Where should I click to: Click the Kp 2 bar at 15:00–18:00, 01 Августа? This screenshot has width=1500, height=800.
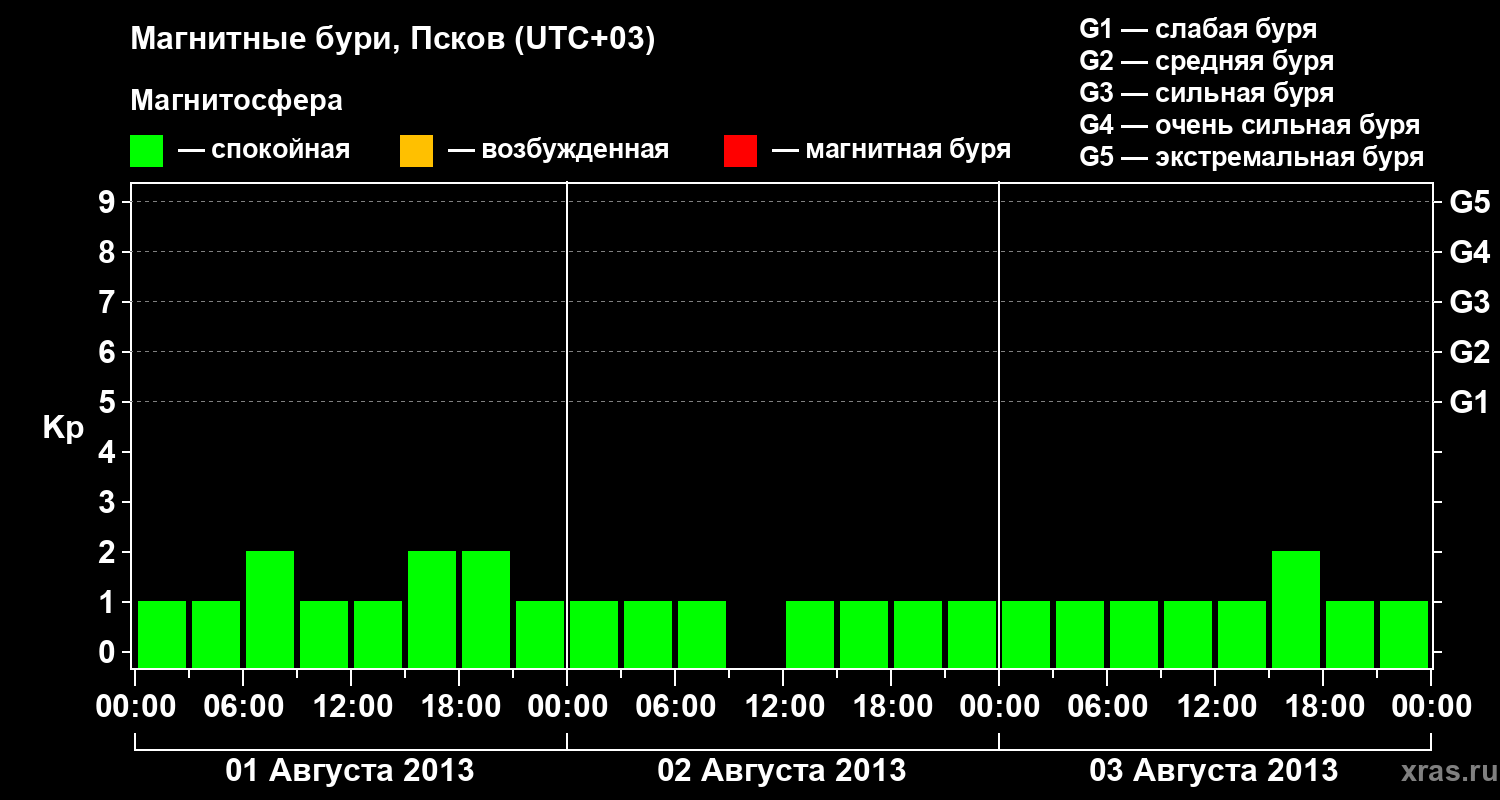(432, 609)
